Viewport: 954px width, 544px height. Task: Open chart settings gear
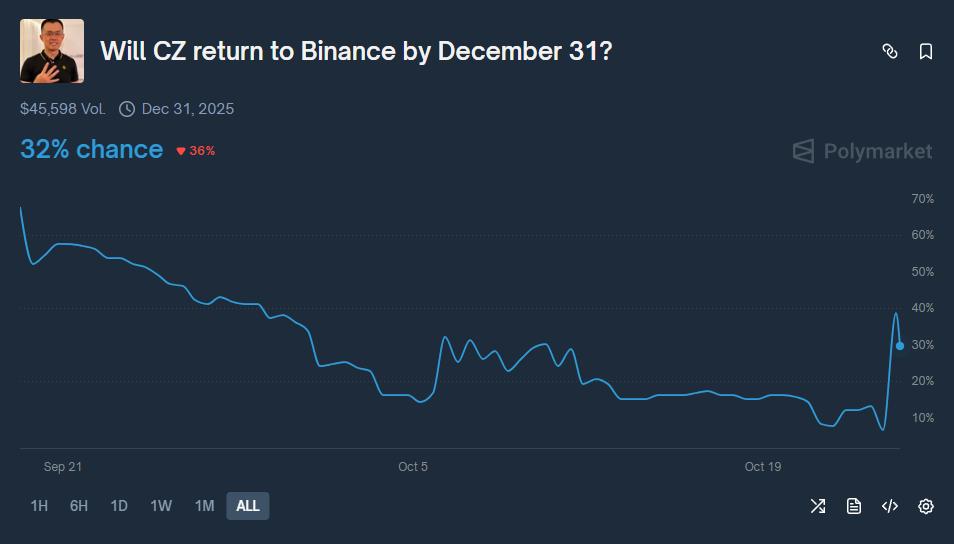[926, 506]
